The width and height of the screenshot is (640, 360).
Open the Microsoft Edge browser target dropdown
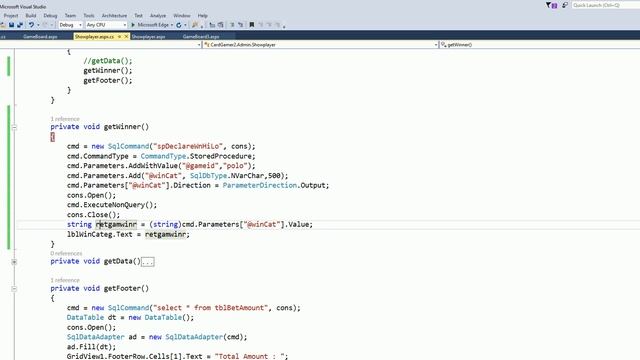pos(172,25)
